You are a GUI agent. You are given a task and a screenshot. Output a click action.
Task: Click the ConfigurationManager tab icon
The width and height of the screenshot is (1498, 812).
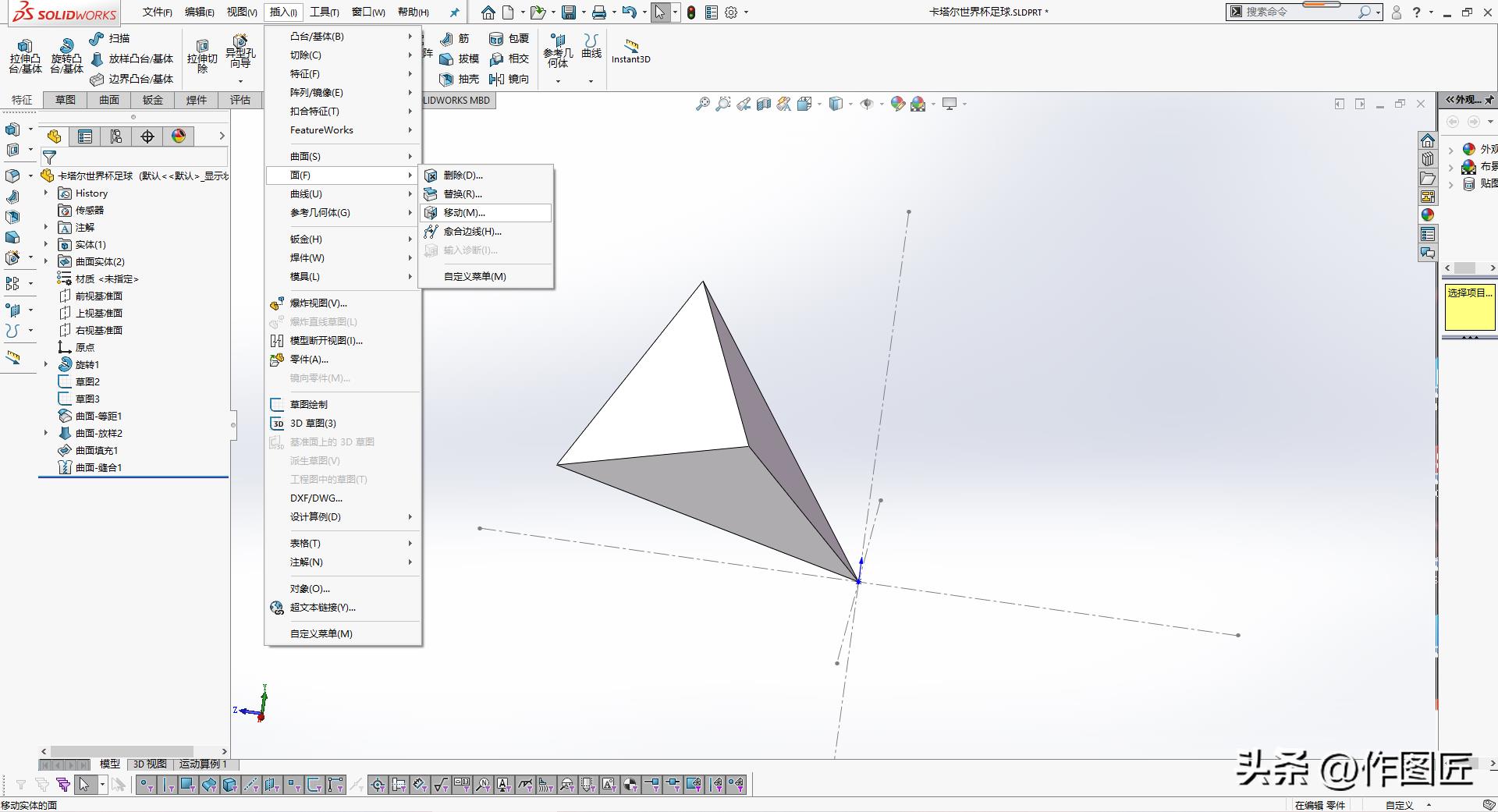116,137
